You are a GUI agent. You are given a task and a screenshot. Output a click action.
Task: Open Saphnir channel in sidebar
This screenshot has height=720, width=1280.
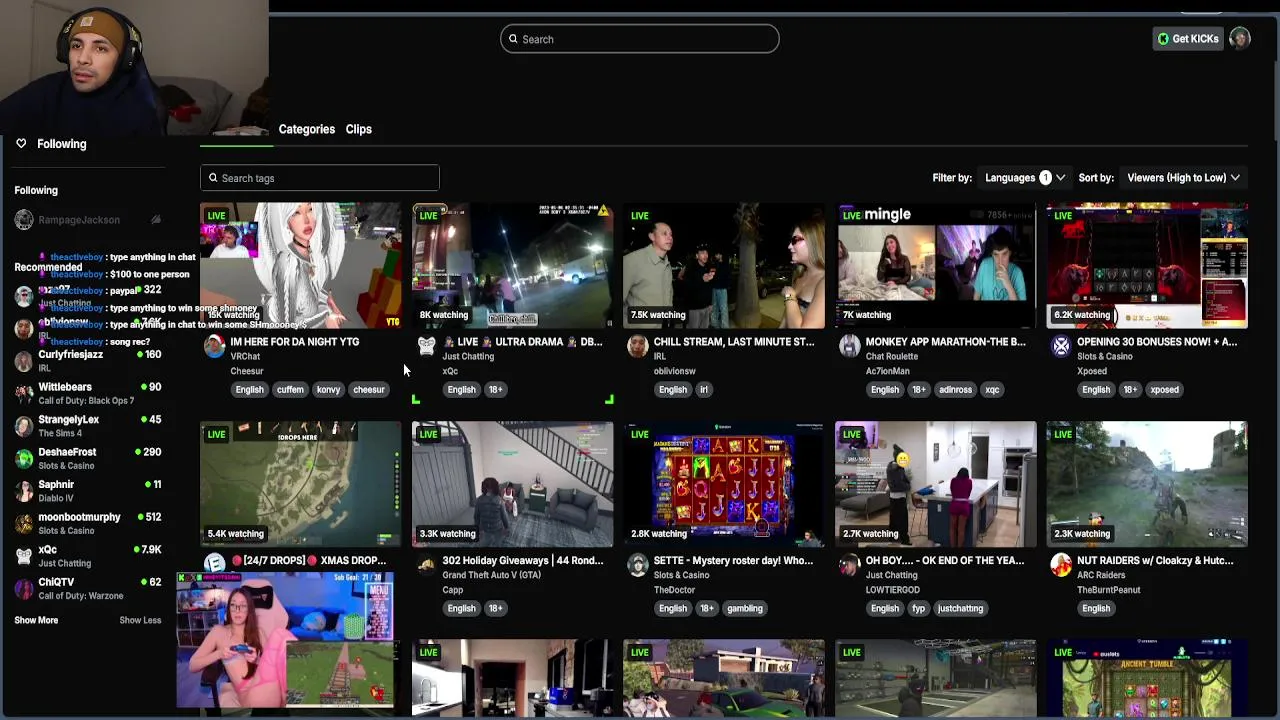click(x=88, y=491)
